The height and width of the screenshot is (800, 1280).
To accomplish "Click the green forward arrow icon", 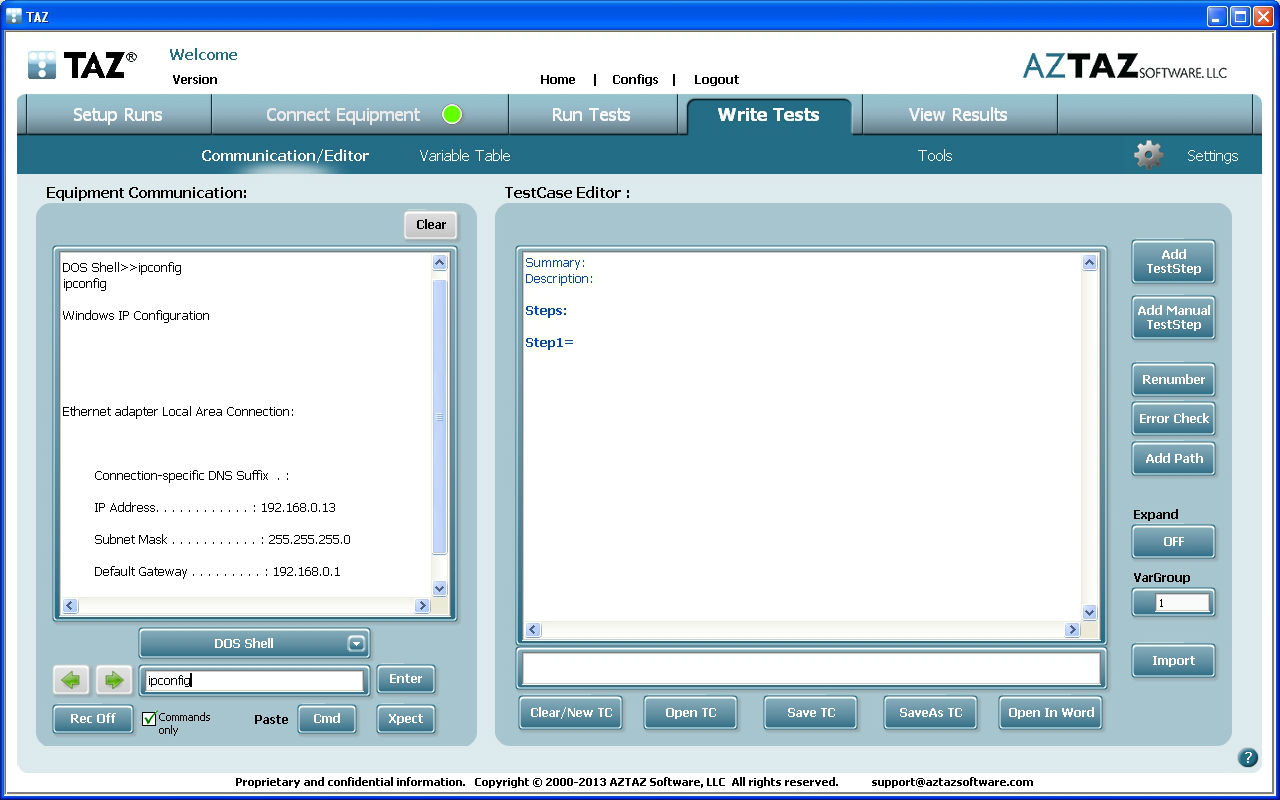I will pyautogui.click(x=114, y=680).
